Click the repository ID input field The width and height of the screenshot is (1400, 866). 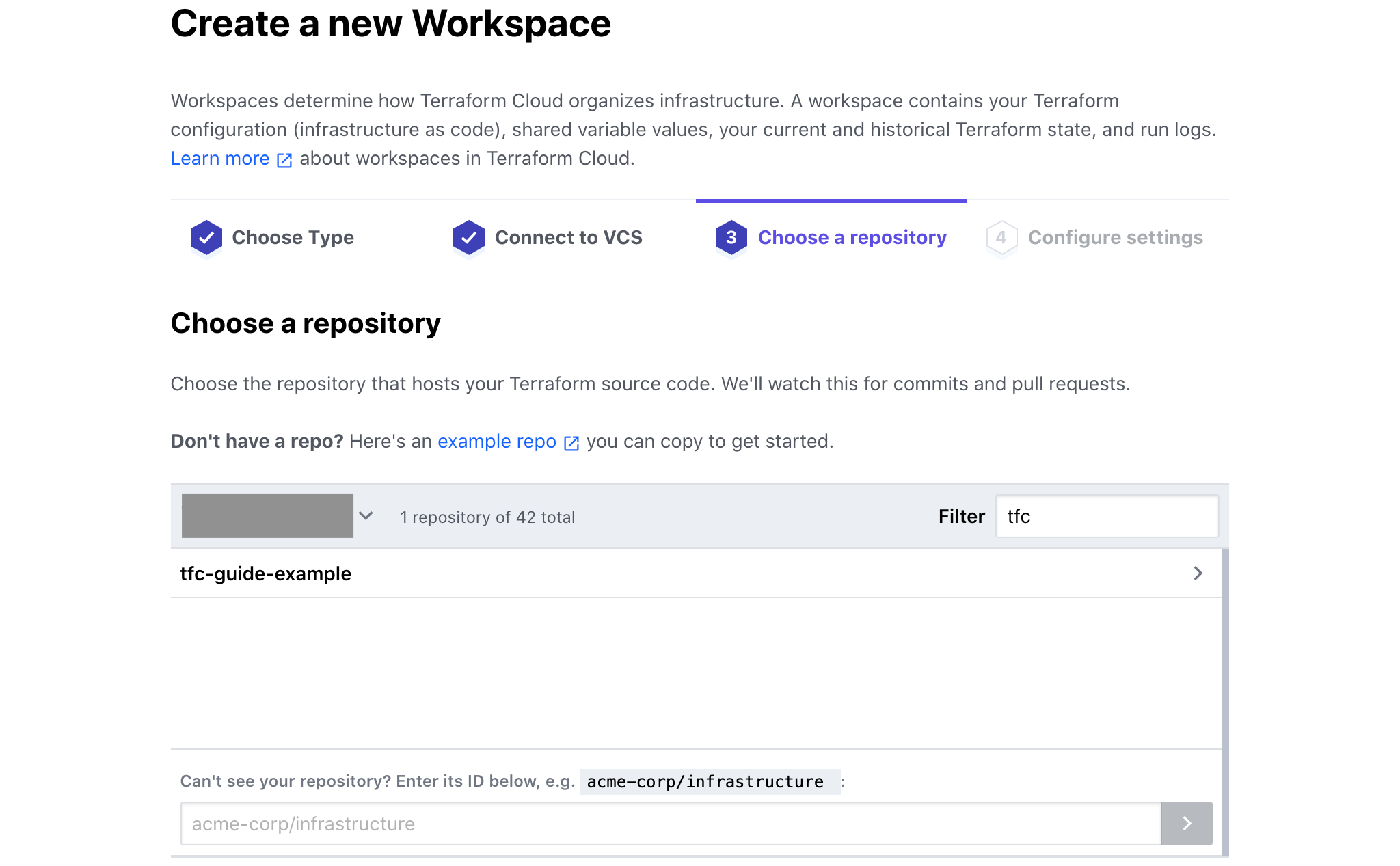(671, 824)
